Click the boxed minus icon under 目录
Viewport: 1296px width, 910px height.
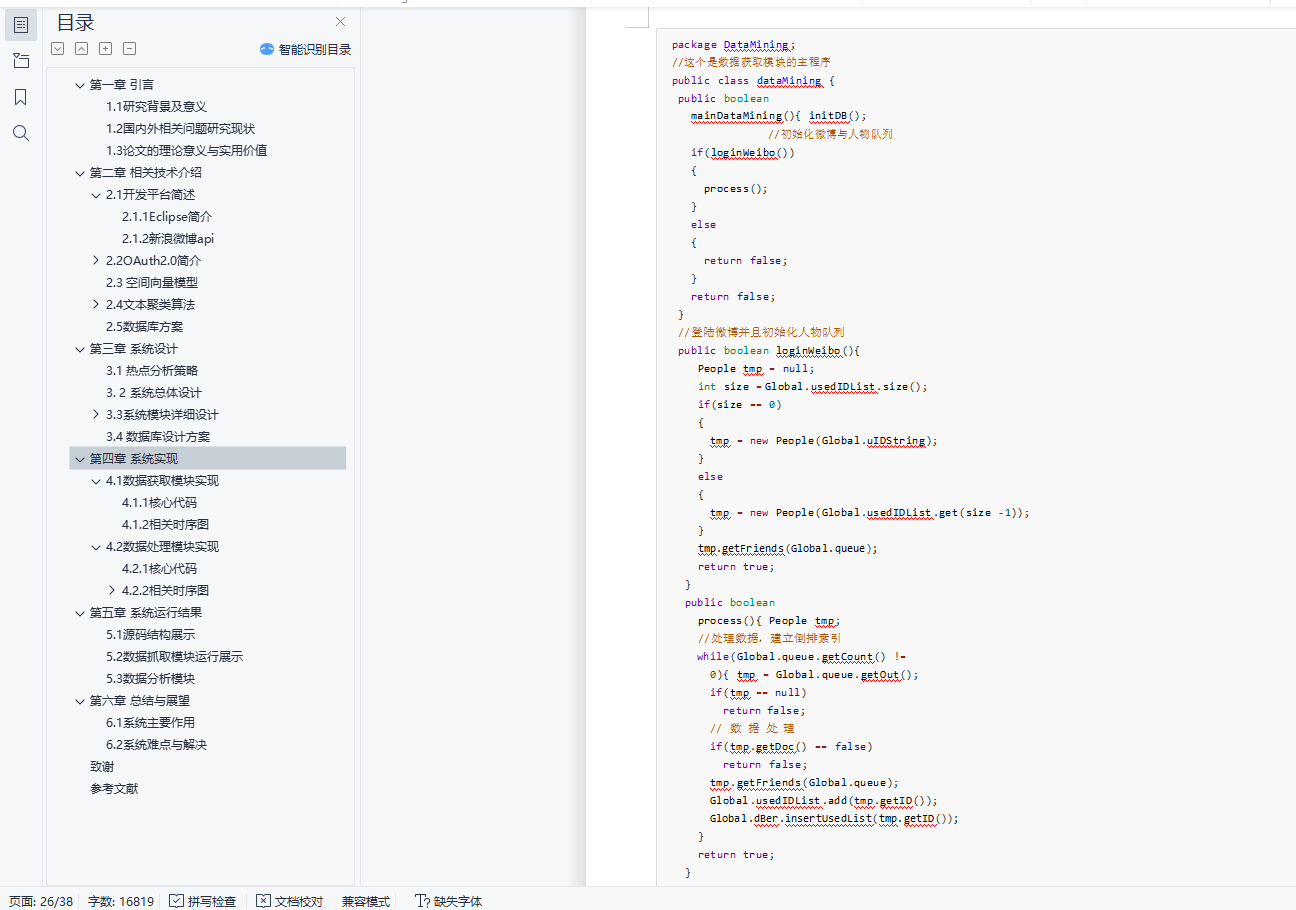[129, 49]
